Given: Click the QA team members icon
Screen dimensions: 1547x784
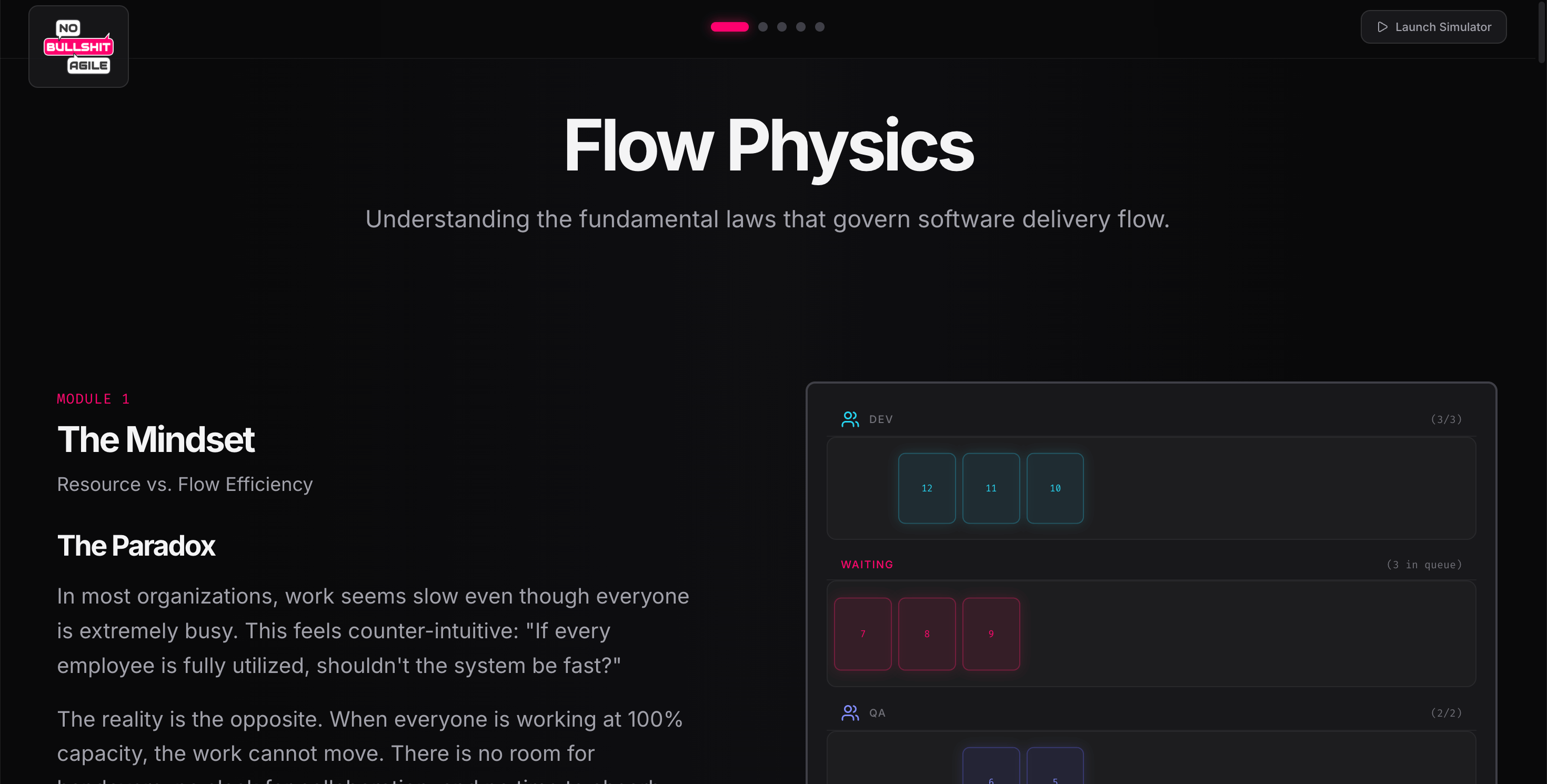Looking at the screenshot, I should pyautogui.click(x=849, y=712).
